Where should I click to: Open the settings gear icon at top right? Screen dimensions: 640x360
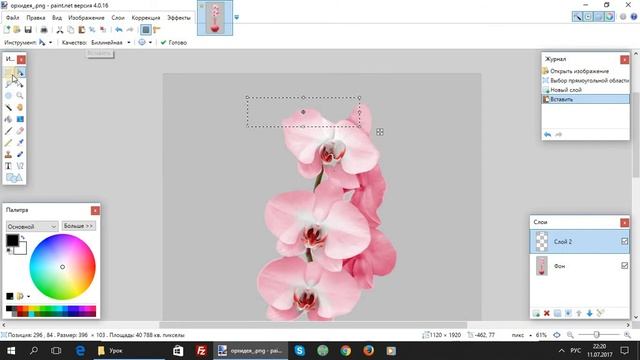[623, 17]
